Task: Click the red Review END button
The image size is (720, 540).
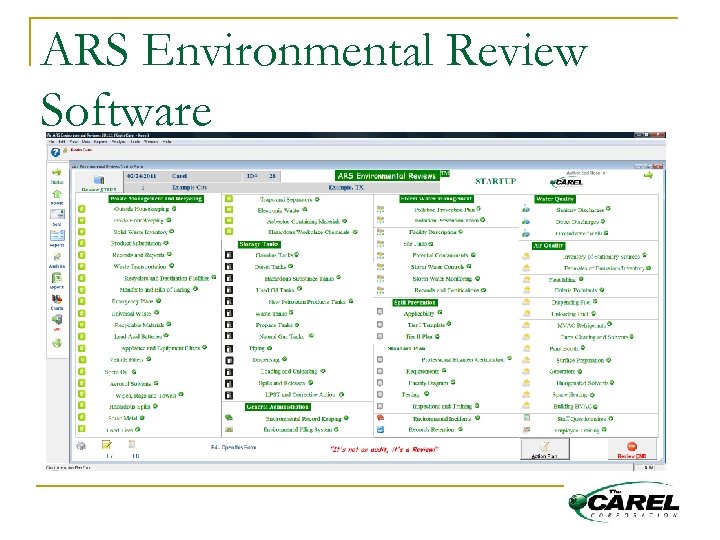Action: (x=632, y=449)
